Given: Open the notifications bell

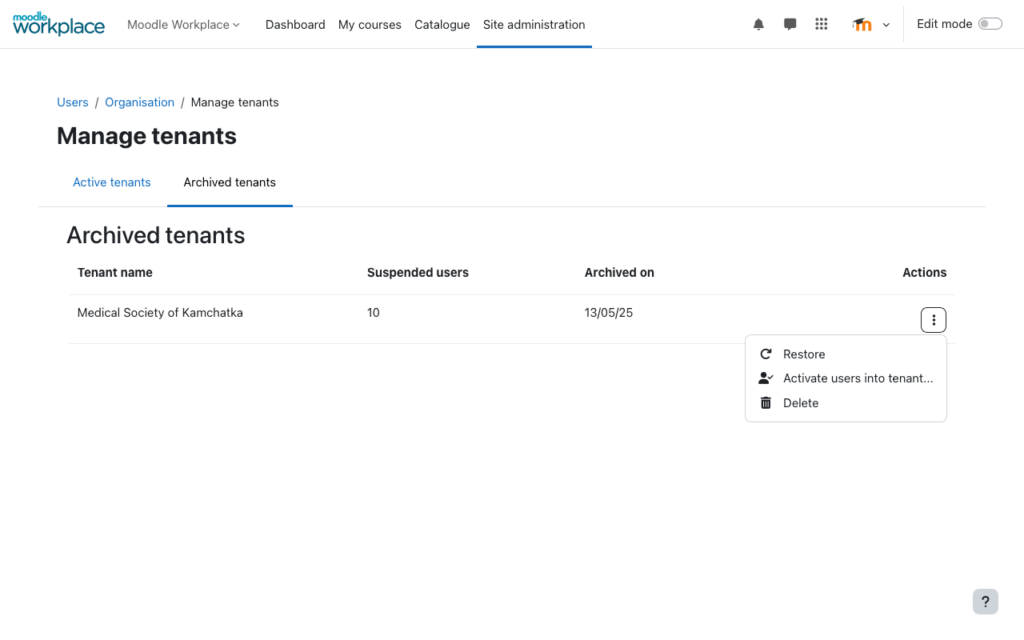Looking at the screenshot, I should 758,25.
